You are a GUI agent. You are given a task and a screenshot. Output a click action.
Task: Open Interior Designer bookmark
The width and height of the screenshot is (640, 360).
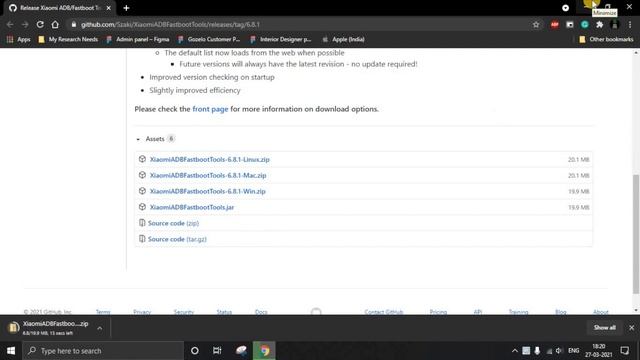coord(281,40)
